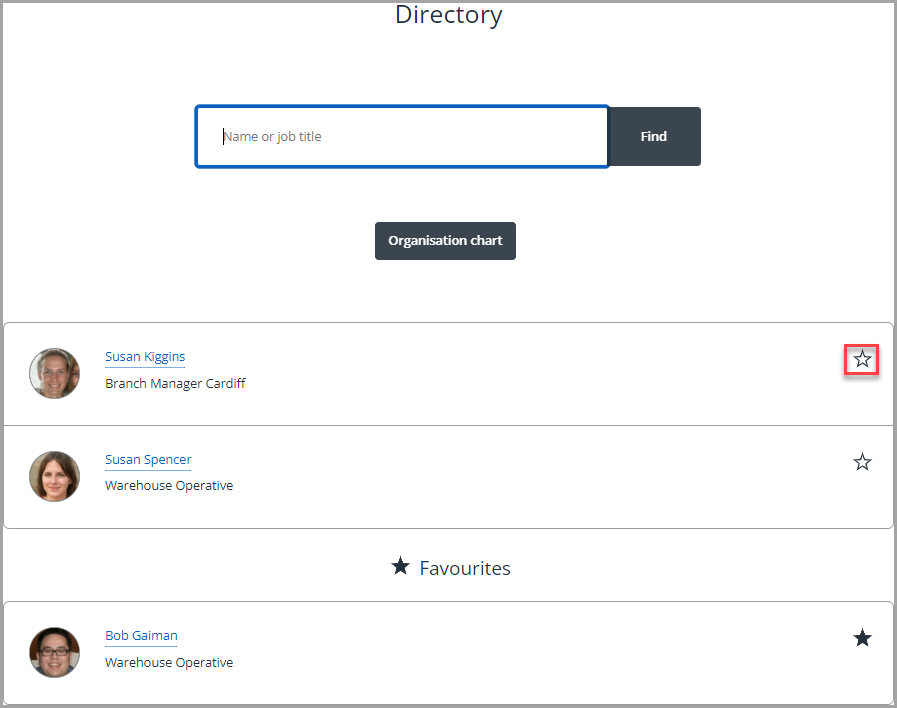Viewport: 897px width, 708px height.
Task: Click Bob Gaiman's Warehouse Operative title
Action: point(169,662)
